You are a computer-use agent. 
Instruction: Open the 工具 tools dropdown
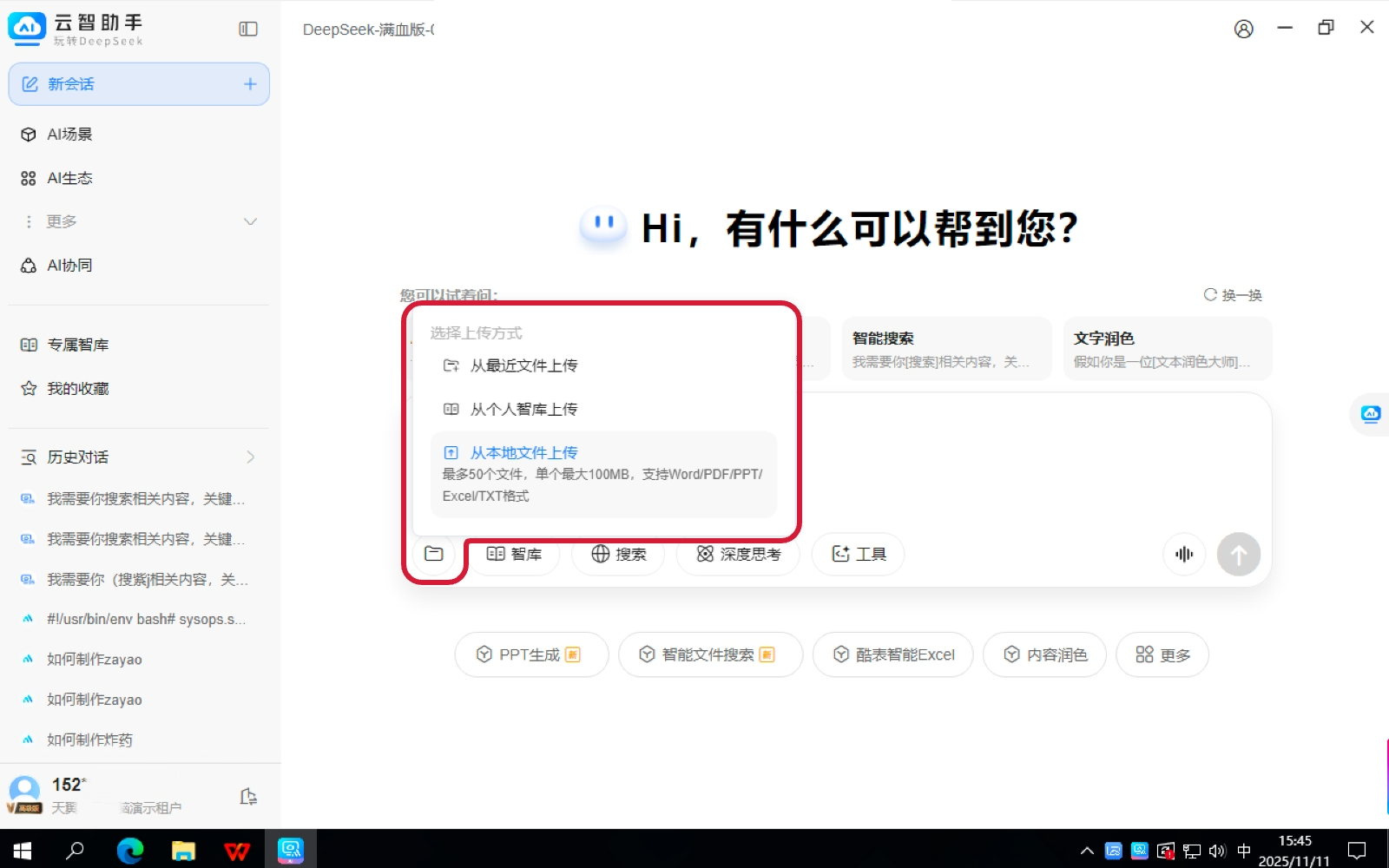(859, 554)
